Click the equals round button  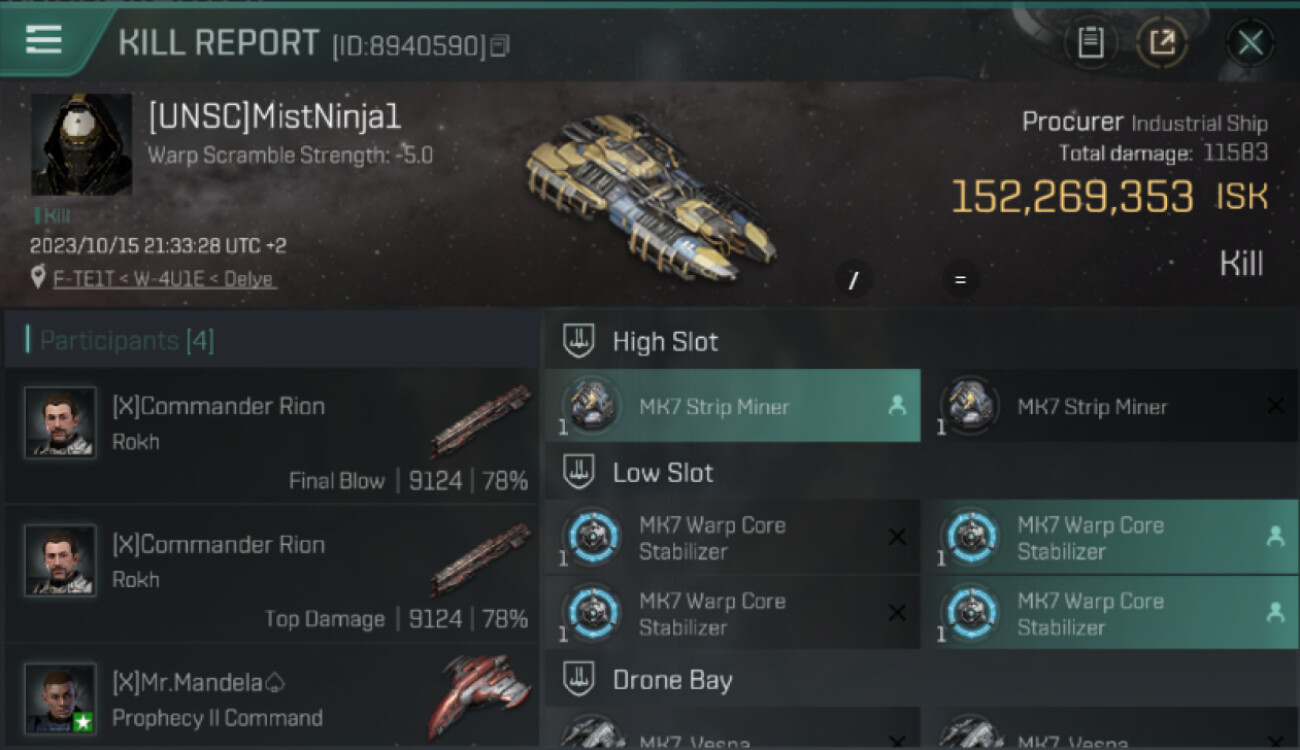(960, 280)
